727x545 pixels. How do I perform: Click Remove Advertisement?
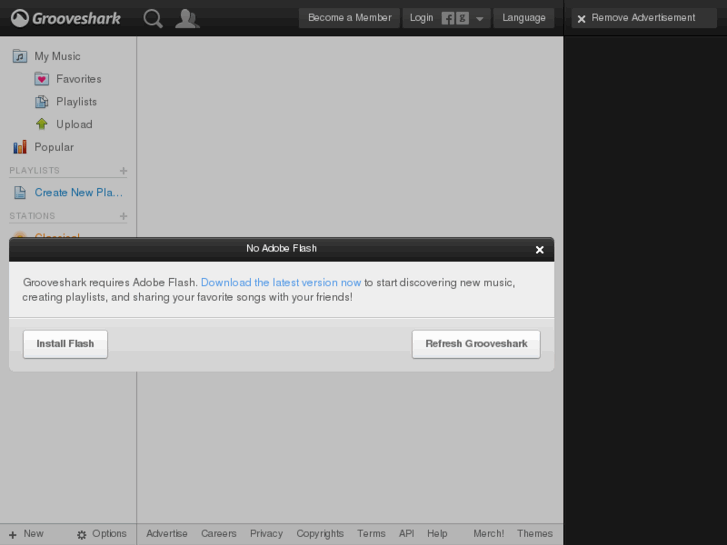(x=644, y=18)
